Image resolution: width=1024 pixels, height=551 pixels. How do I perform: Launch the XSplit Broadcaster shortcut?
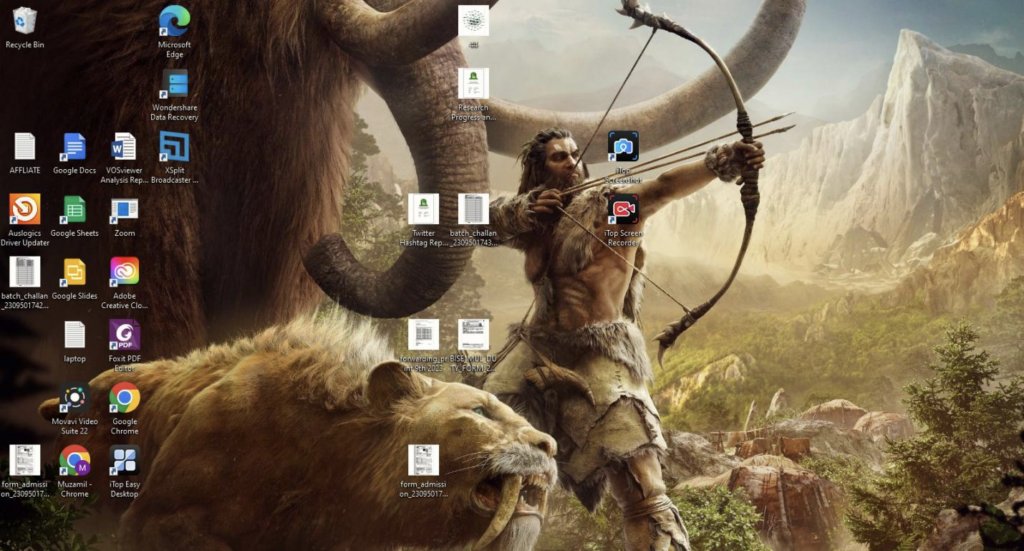[174, 158]
